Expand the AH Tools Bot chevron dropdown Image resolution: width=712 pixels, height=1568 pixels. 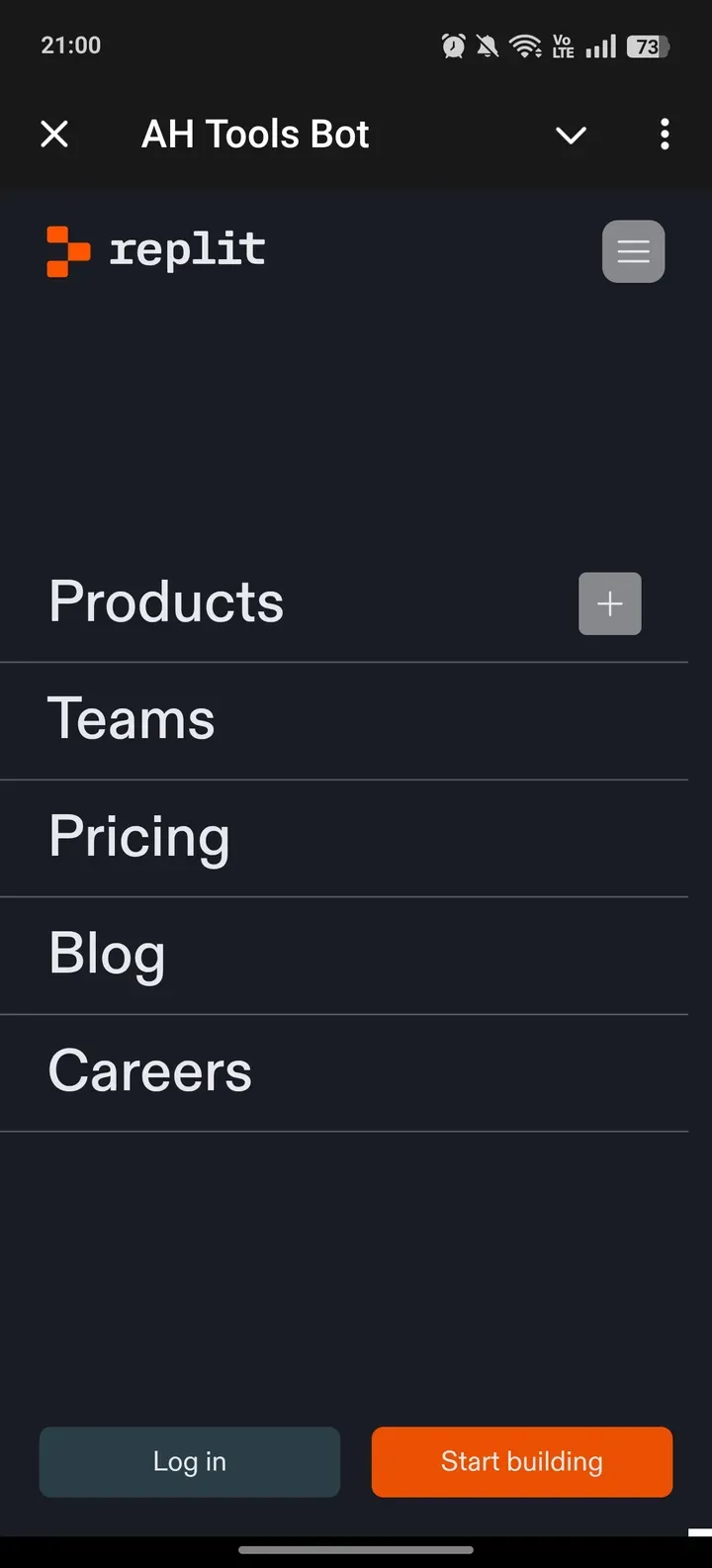pyautogui.click(x=571, y=135)
